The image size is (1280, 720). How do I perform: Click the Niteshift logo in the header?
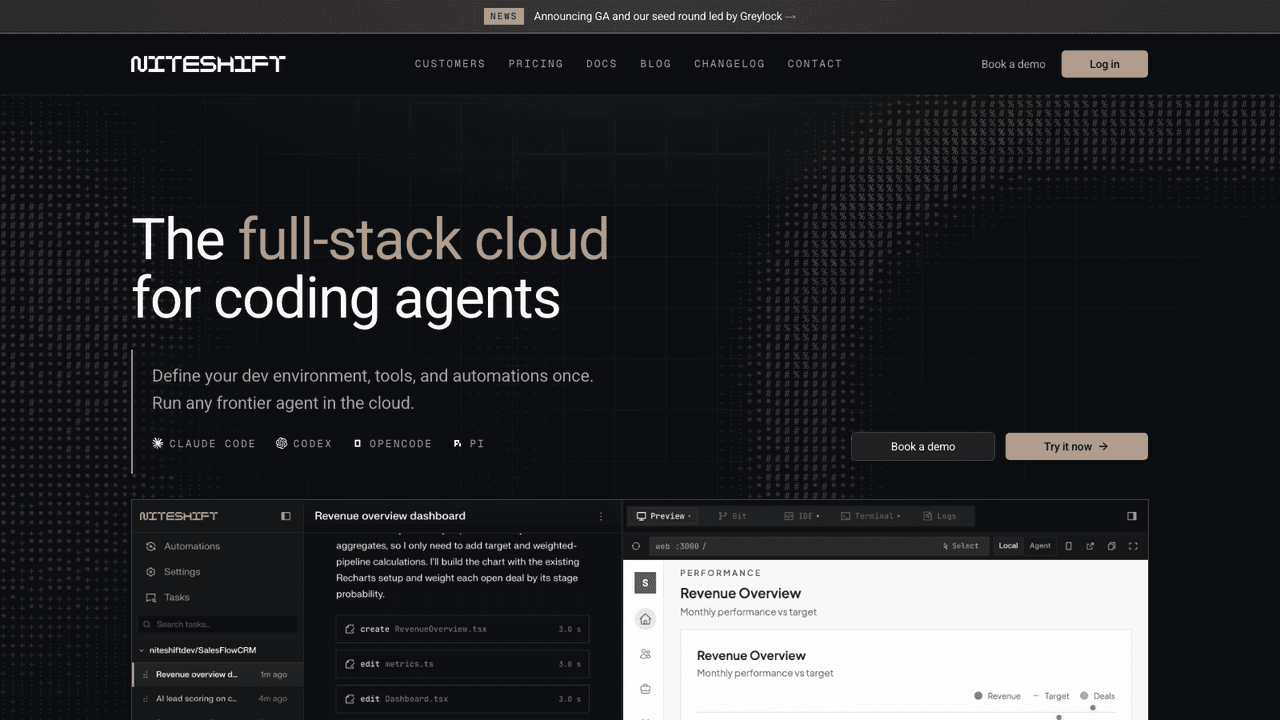coord(208,64)
